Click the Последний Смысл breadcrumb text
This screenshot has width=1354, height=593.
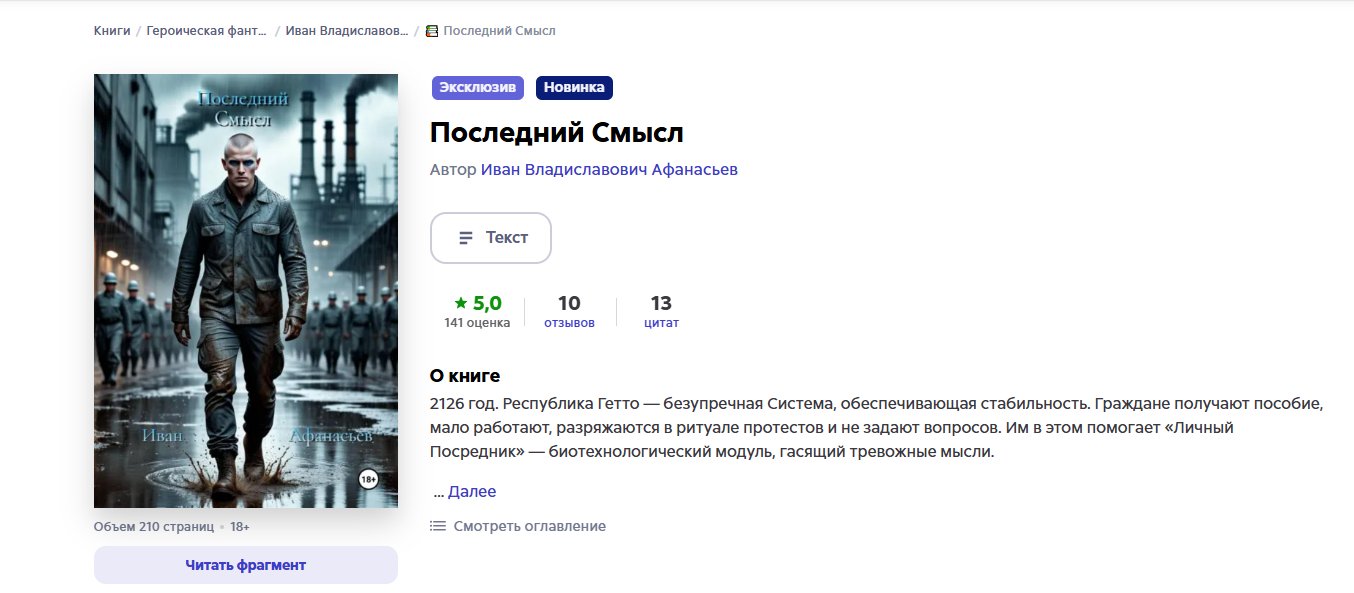pos(499,31)
